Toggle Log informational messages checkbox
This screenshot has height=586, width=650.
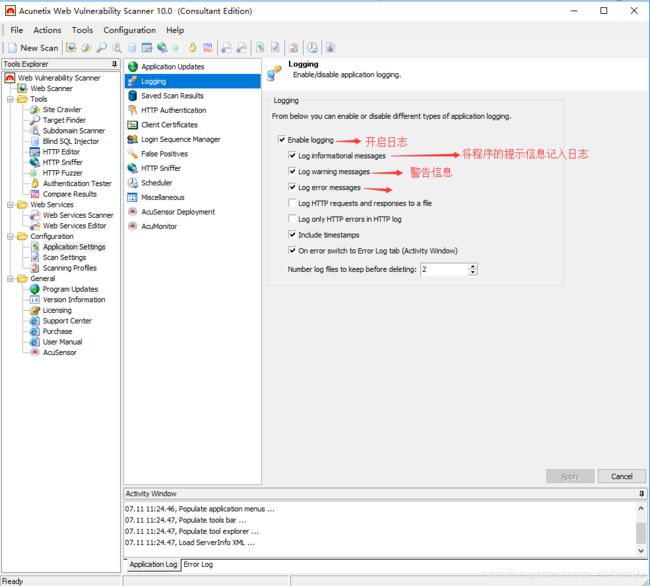(x=292, y=155)
